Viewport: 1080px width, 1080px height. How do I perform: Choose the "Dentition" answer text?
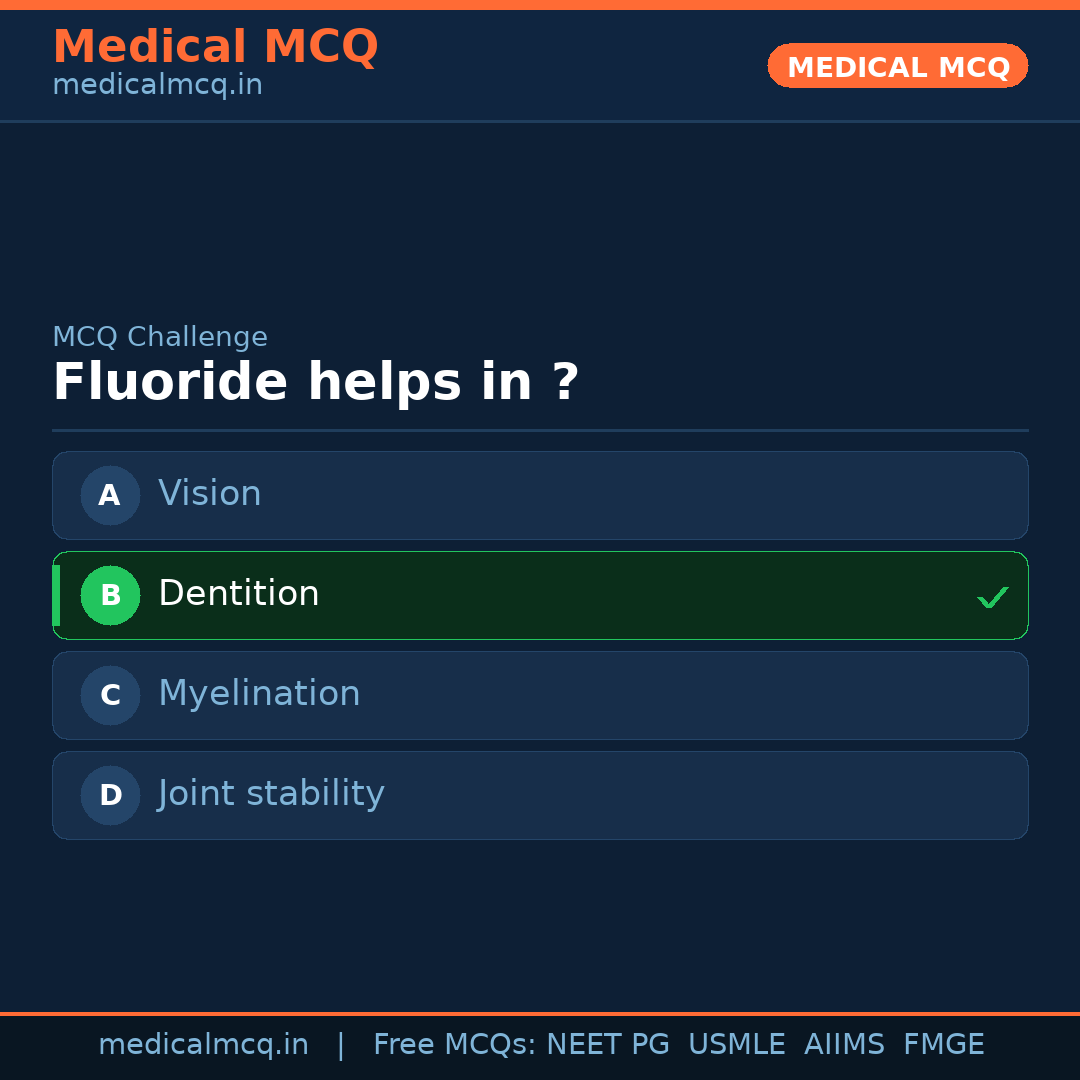239,594
